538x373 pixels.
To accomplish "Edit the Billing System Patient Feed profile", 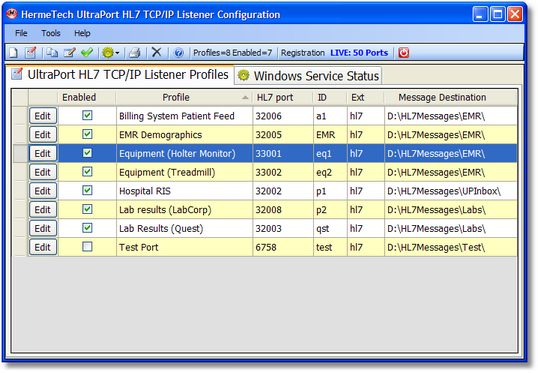I will 43,116.
